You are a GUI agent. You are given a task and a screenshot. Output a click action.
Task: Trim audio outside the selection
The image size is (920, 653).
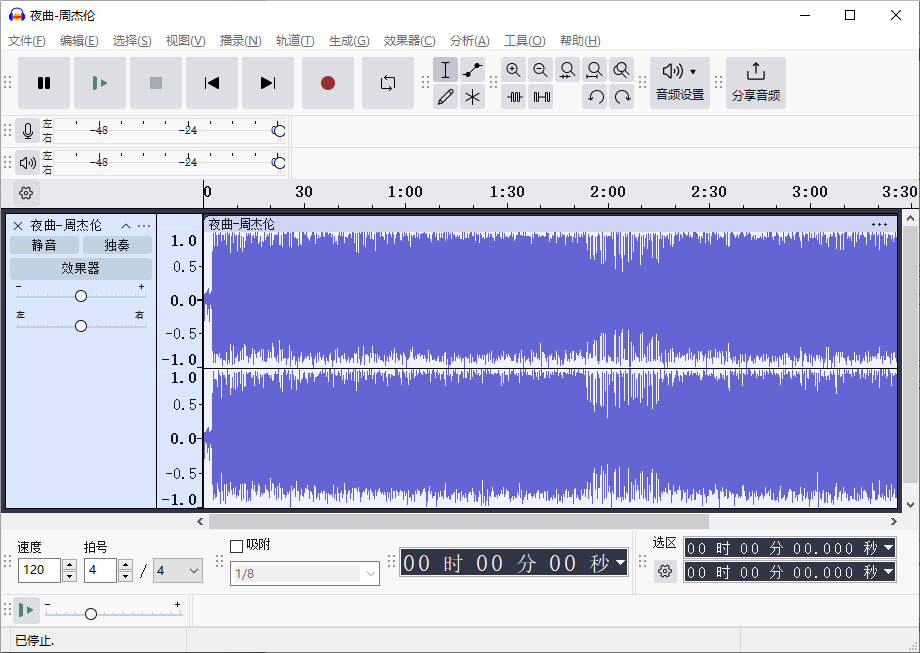(x=513, y=97)
